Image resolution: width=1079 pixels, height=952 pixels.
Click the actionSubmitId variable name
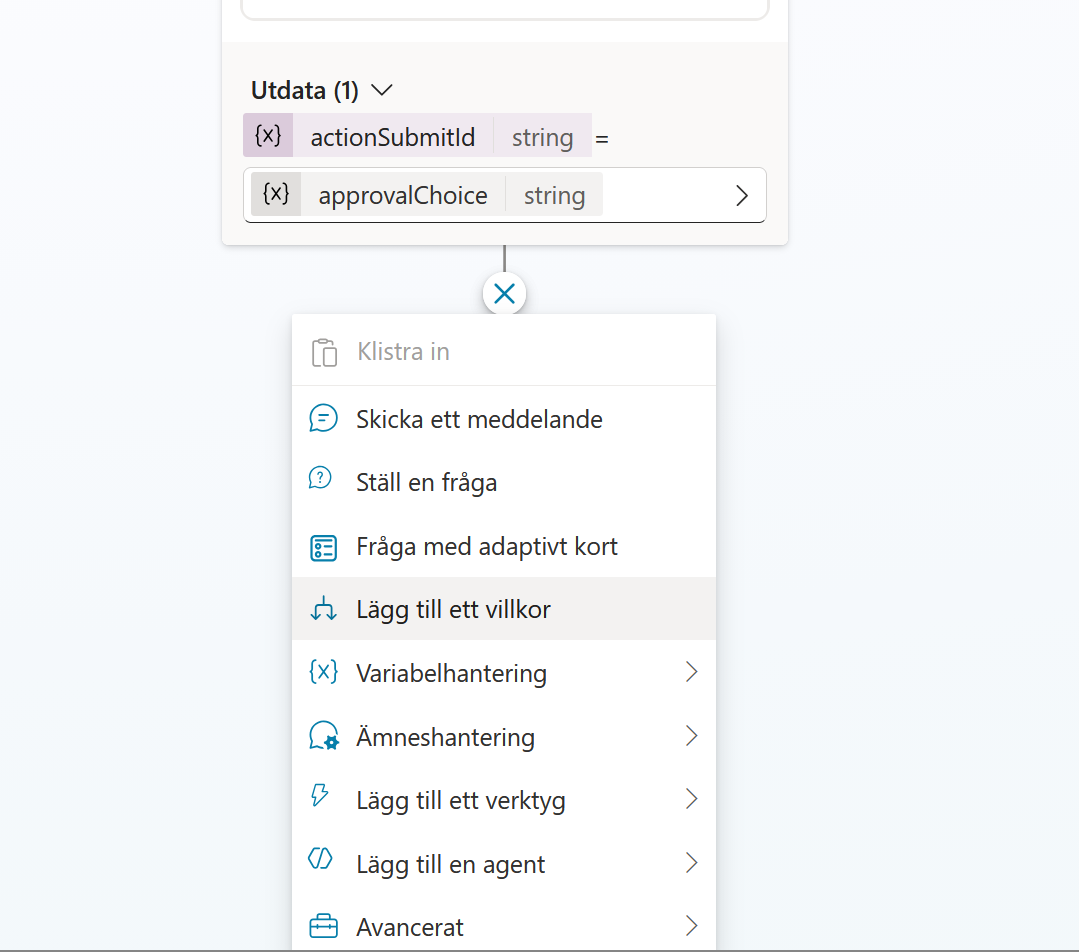click(x=393, y=137)
